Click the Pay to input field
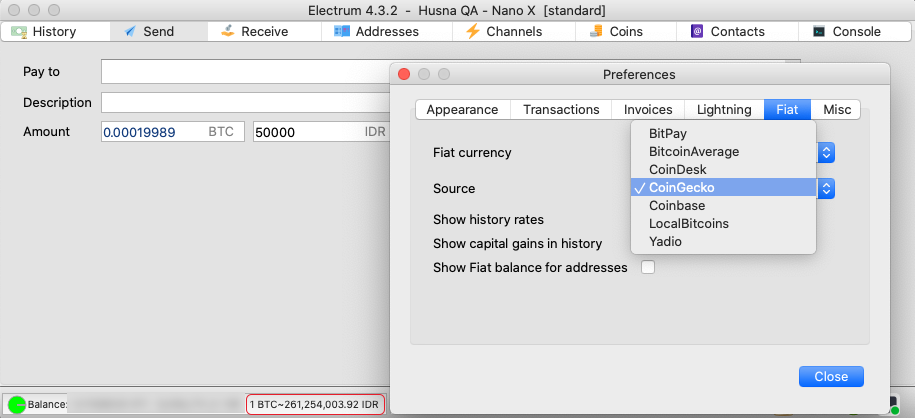 pos(245,72)
